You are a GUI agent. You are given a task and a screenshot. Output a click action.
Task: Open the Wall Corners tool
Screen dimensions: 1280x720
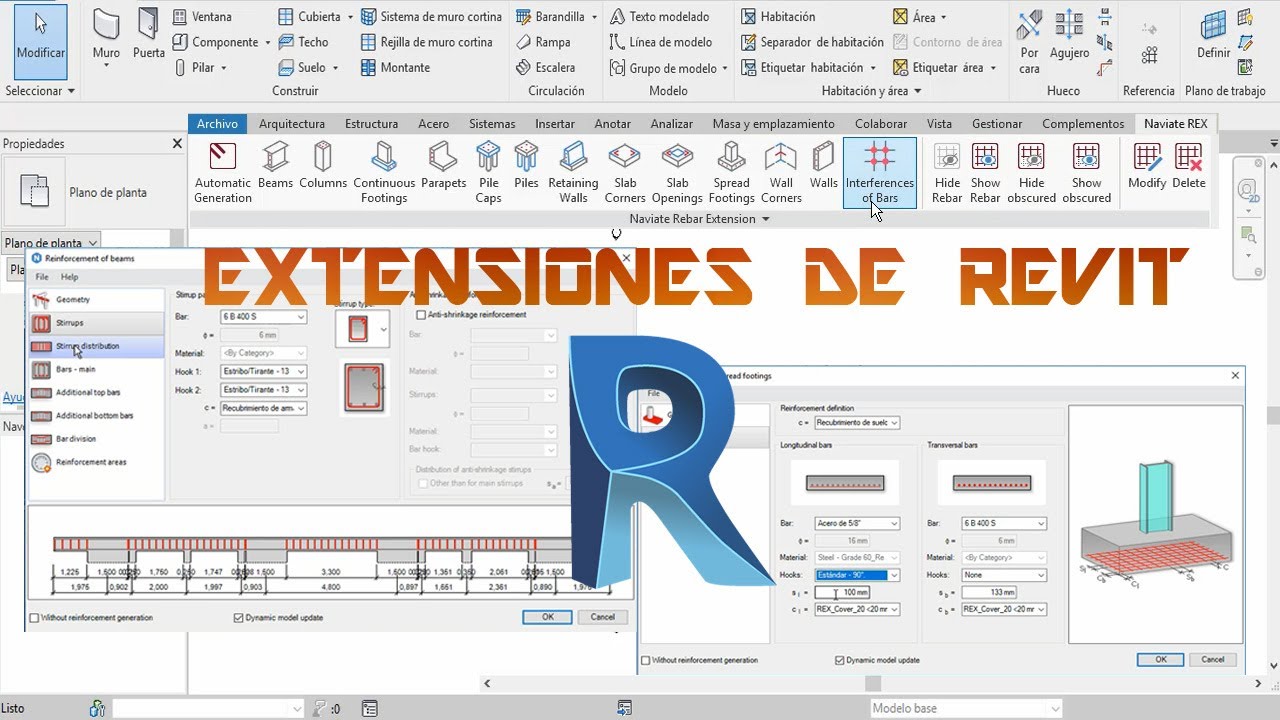pyautogui.click(x=781, y=172)
